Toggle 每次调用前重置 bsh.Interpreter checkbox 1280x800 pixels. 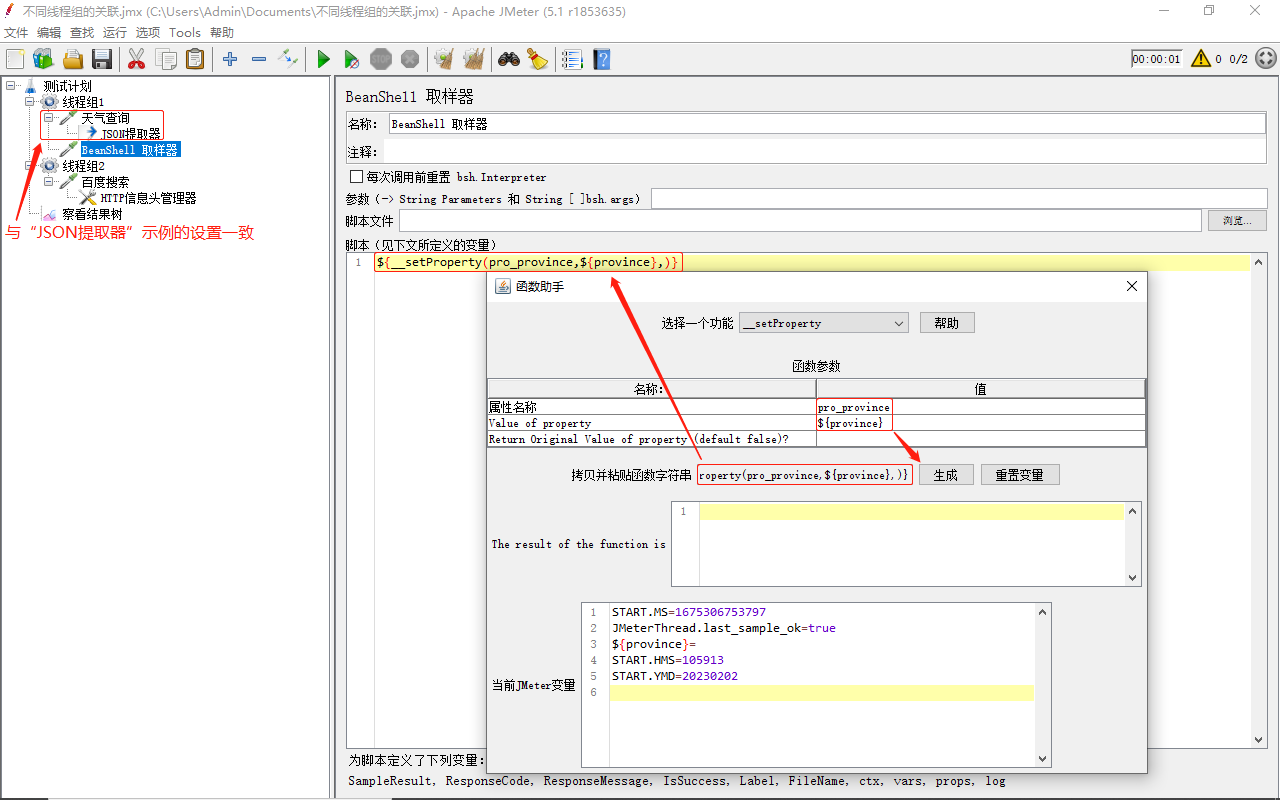point(356,177)
